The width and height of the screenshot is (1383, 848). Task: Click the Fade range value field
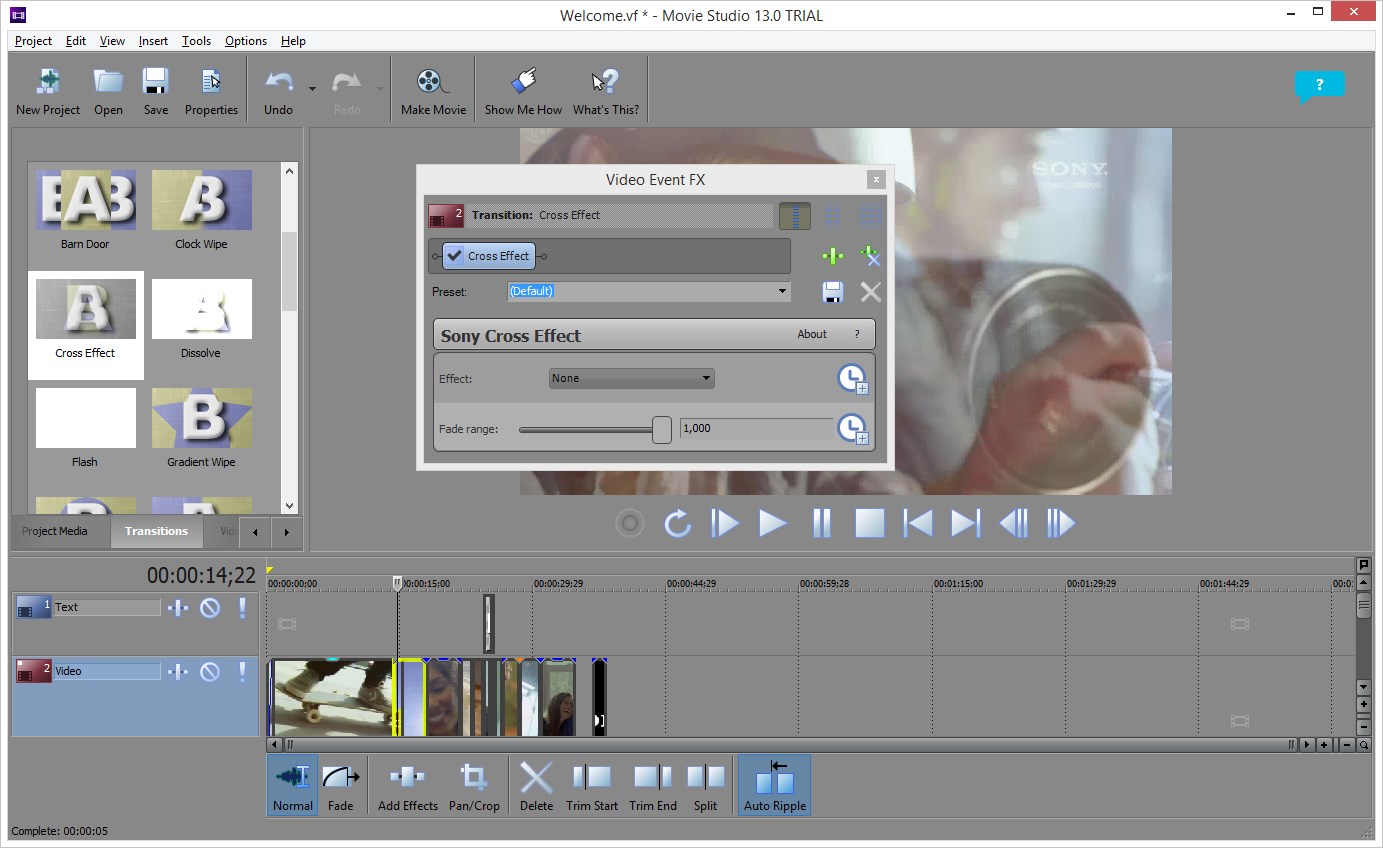pyautogui.click(x=756, y=428)
